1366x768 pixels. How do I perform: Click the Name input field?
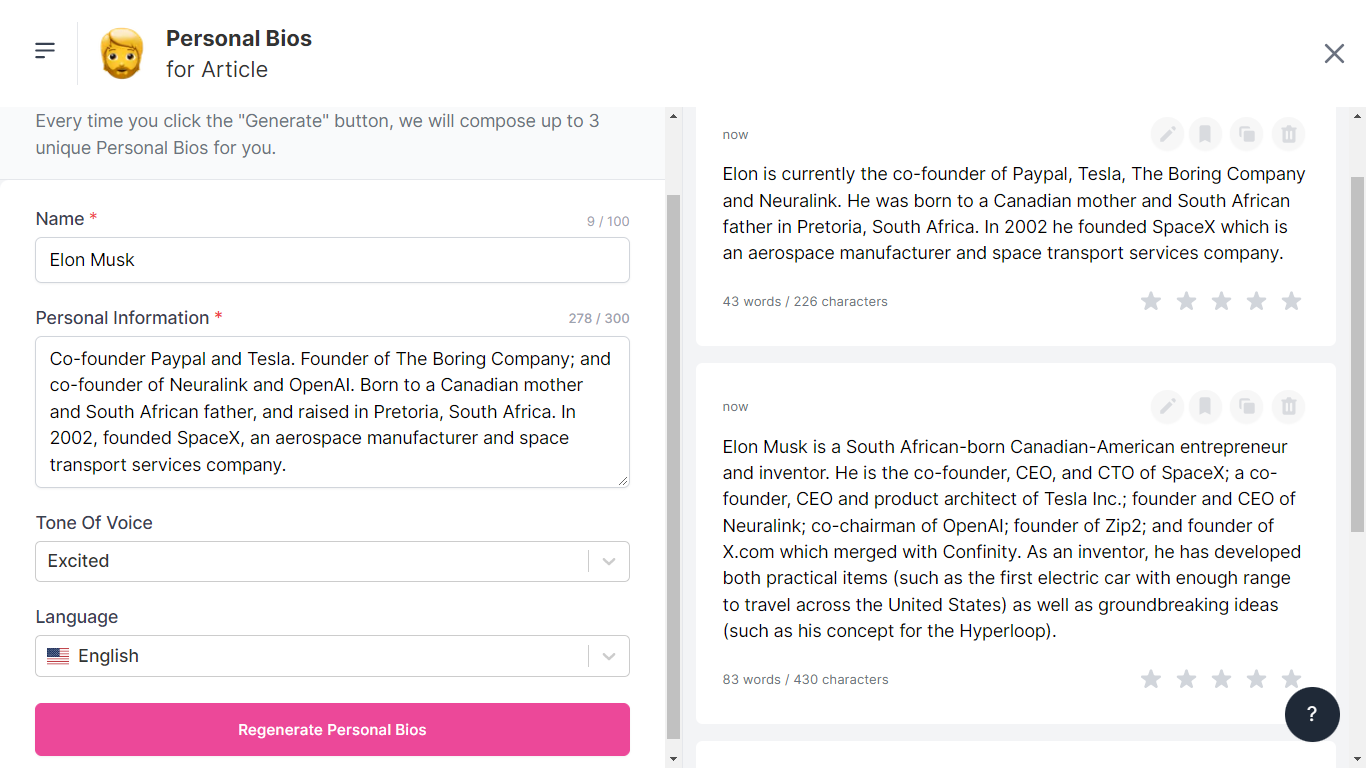[x=332, y=260]
